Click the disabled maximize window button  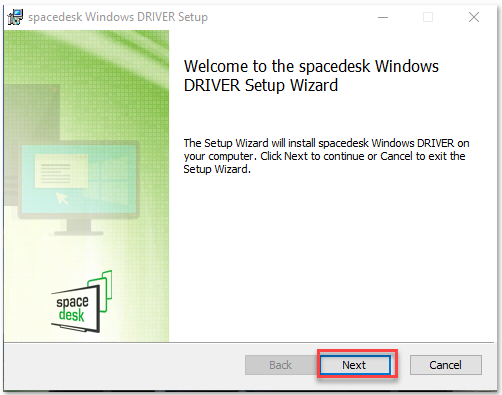tap(428, 17)
